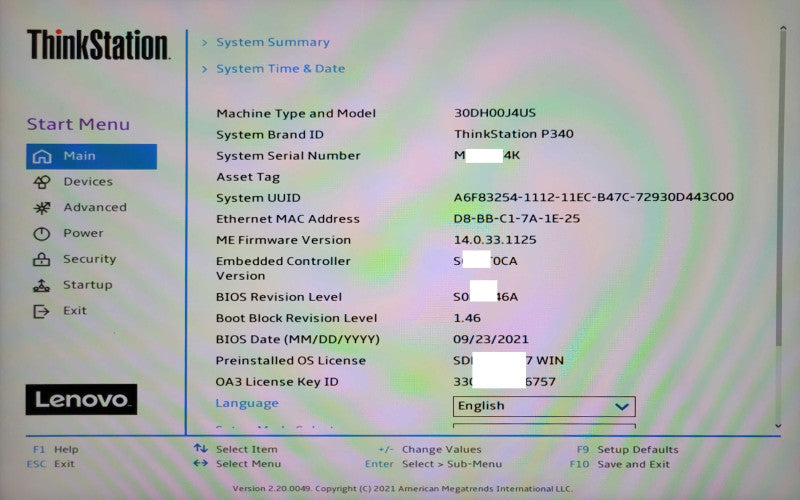Click the Advanced gear icon
The height and width of the screenshot is (500, 800).
click(x=42, y=208)
